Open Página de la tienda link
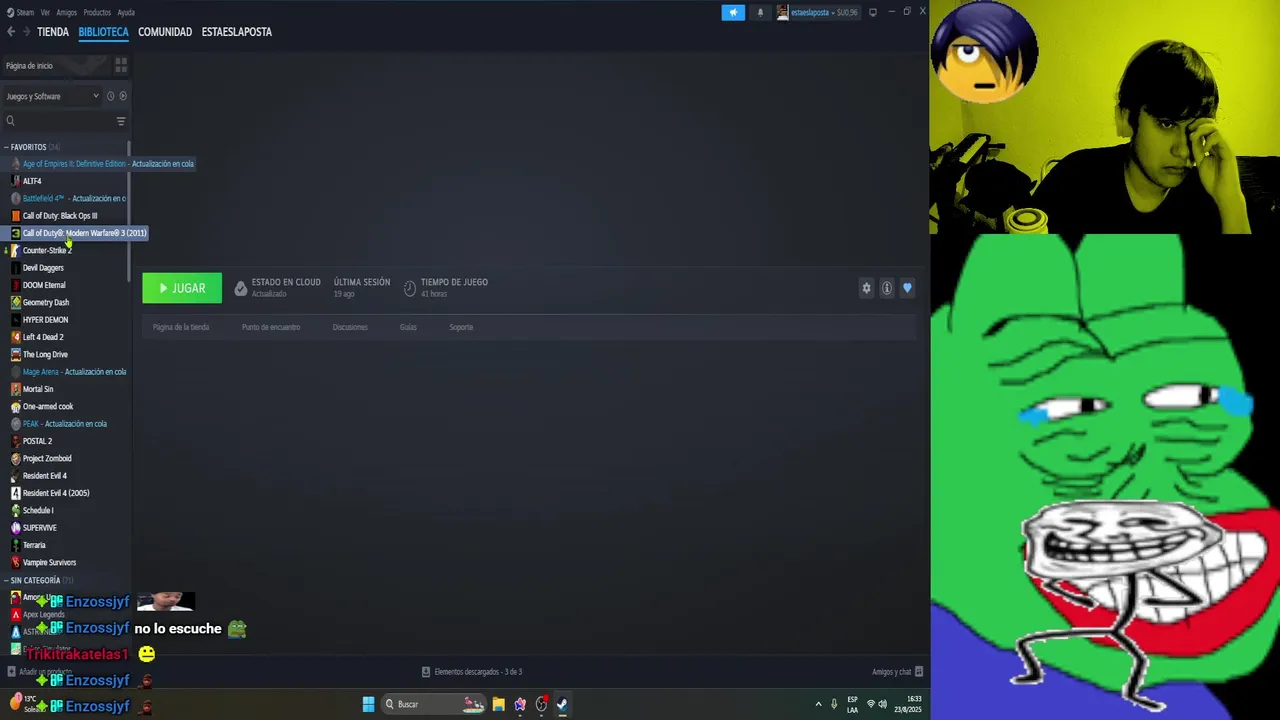 (181, 327)
